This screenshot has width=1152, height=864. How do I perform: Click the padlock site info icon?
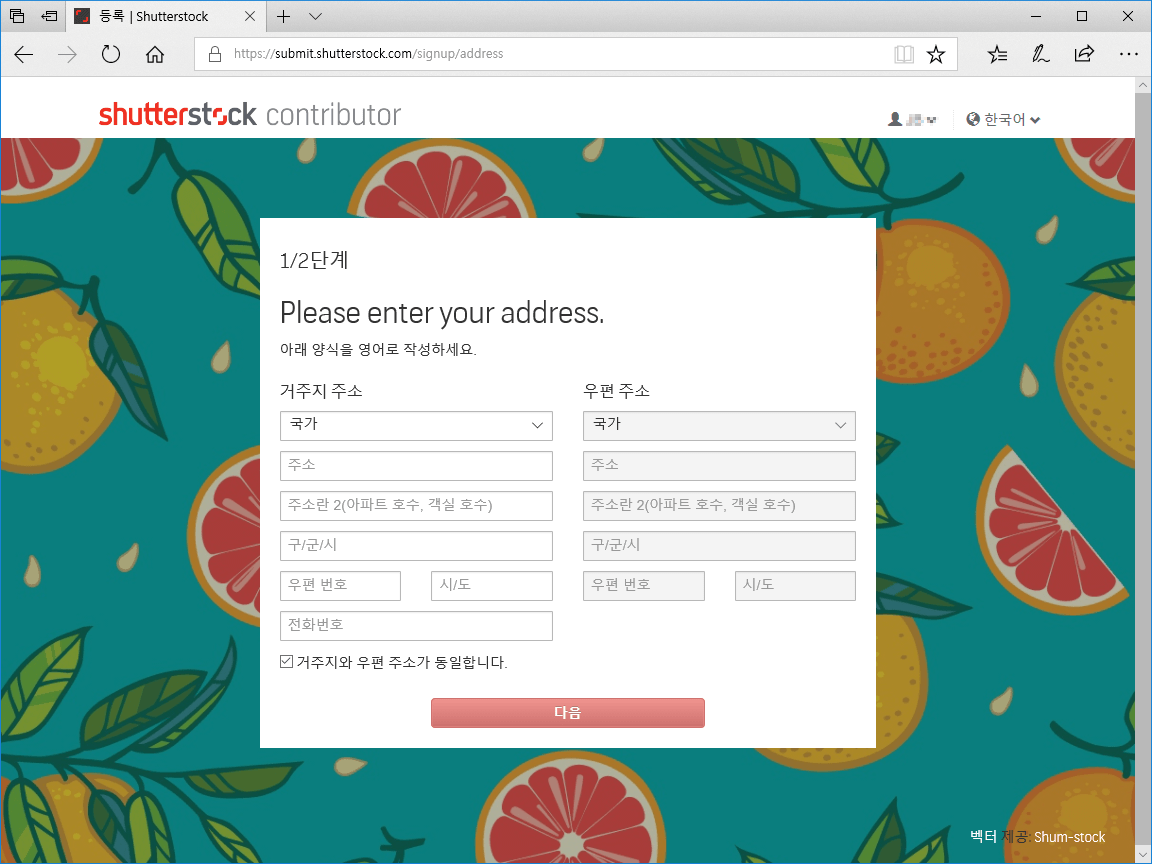215,54
